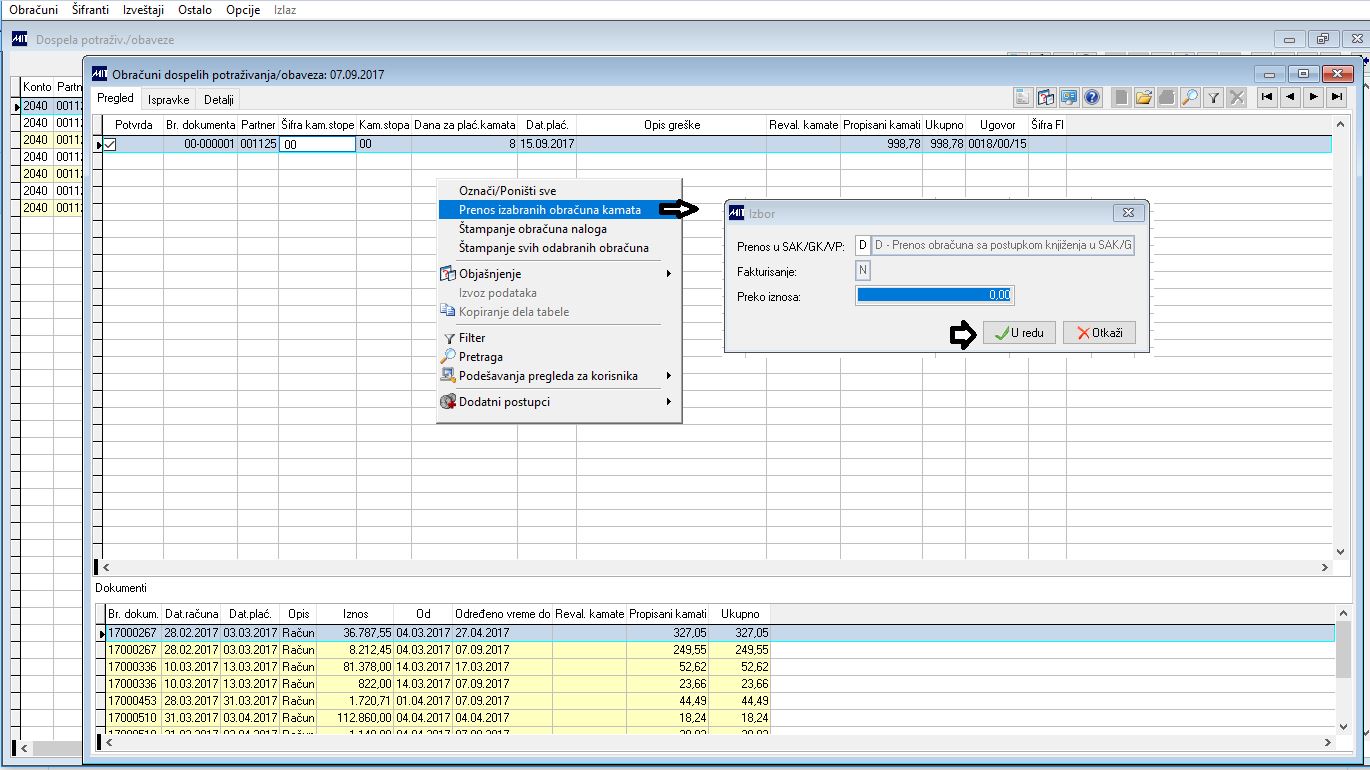The width and height of the screenshot is (1370, 770).
Task: Open the Opcije menu
Action: [x=243, y=10]
